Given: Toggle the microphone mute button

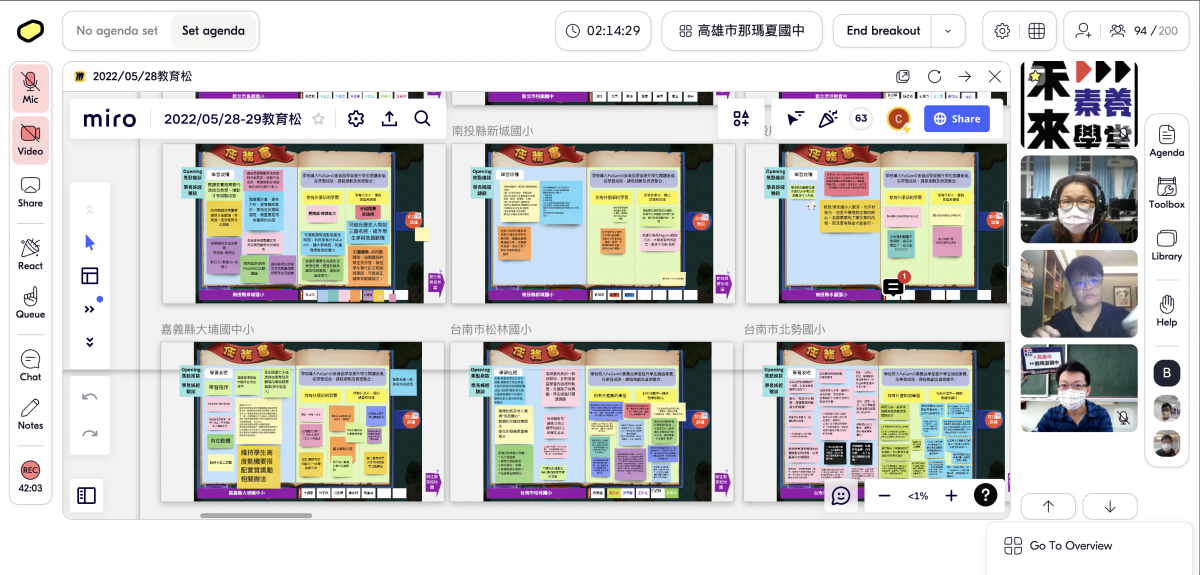Looking at the screenshot, I should click(31, 88).
